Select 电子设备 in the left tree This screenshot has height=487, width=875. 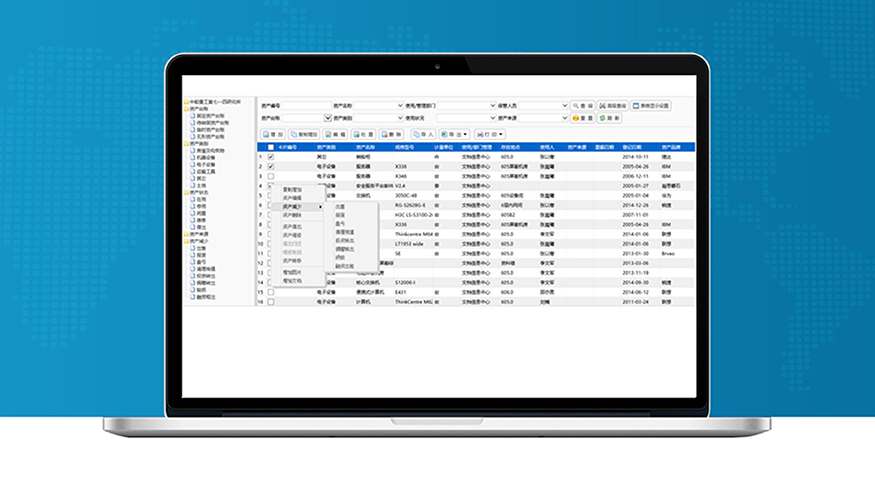[209, 164]
